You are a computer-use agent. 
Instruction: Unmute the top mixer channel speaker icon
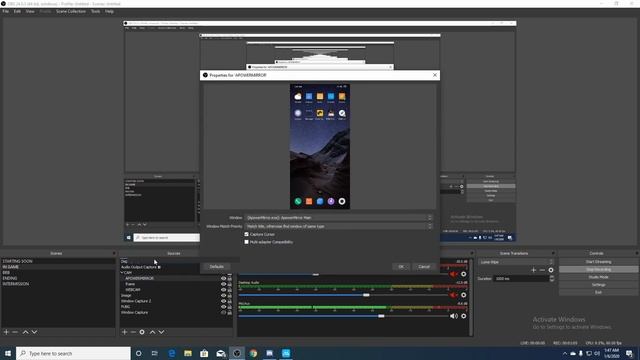click(453, 274)
